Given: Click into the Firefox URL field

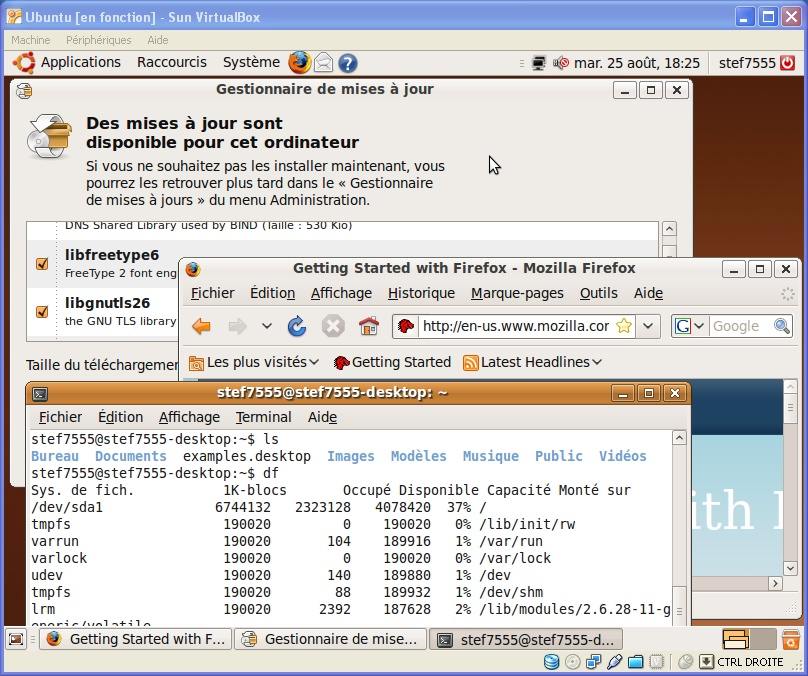Looking at the screenshot, I should click(516, 326).
